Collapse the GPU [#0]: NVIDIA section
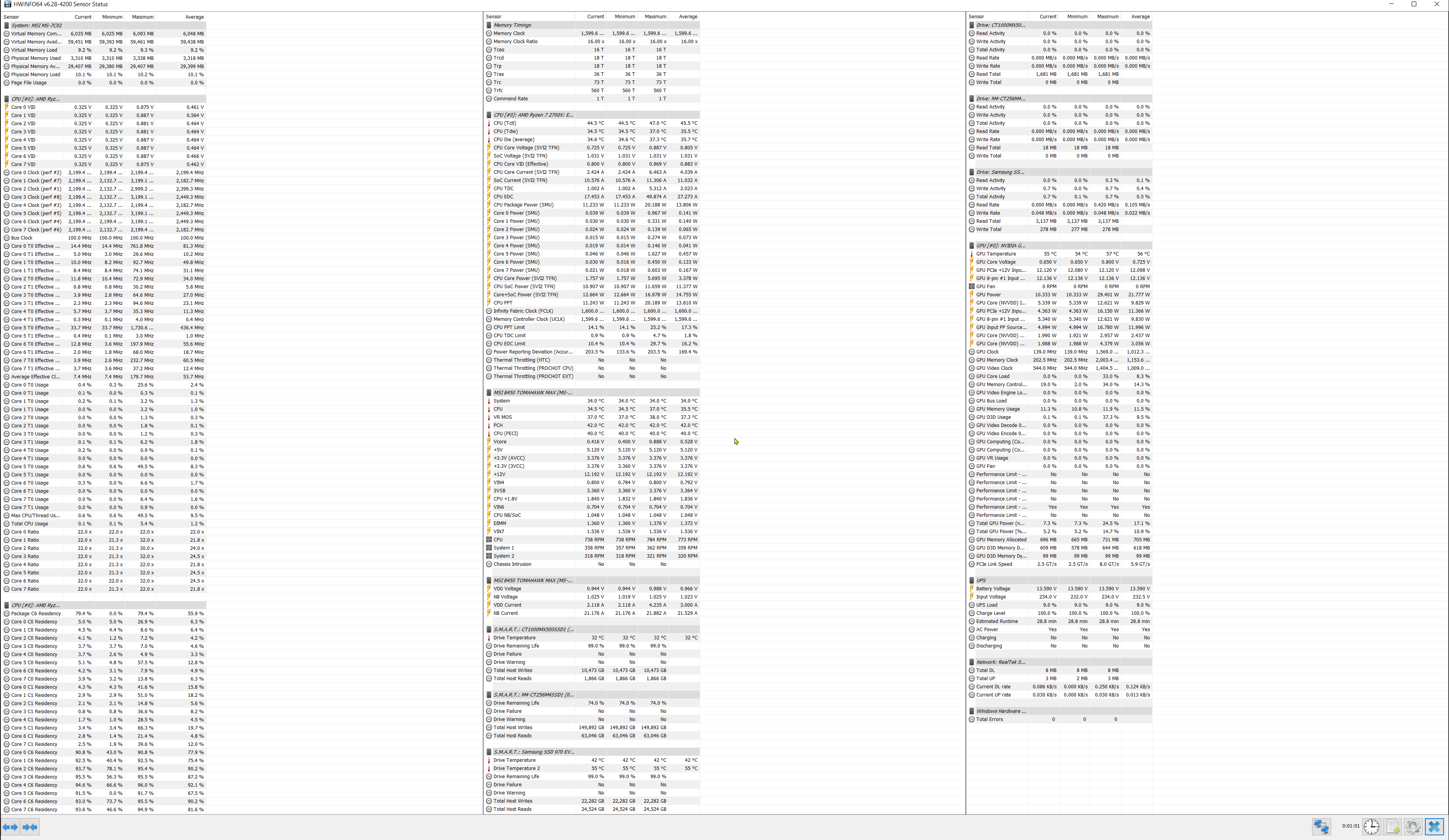This screenshot has height=840, width=1449. coord(1000,245)
